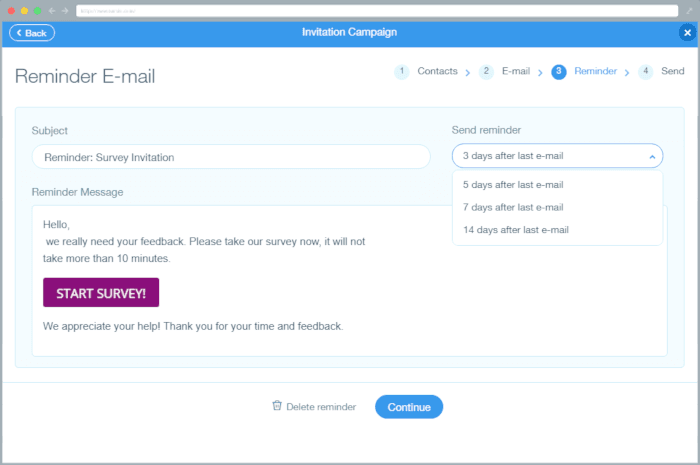This screenshot has width=700, height=465.
Task: Select 5 days after last e-mail
Action: tap(513, 185)
